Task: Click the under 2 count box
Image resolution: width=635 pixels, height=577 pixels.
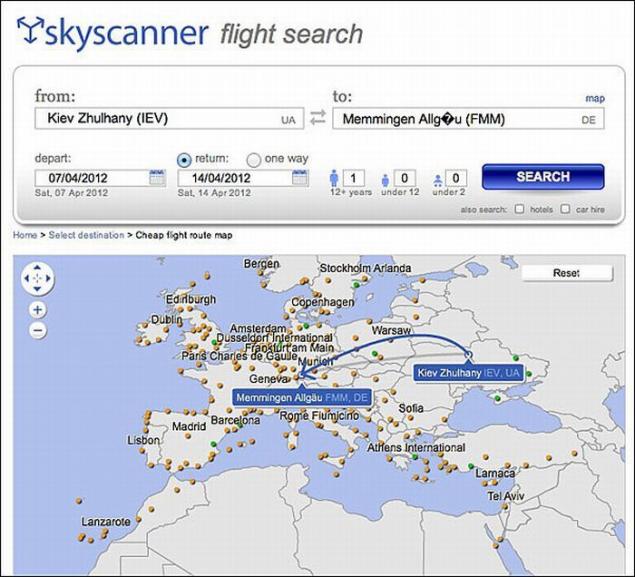Action: (456, 178)
